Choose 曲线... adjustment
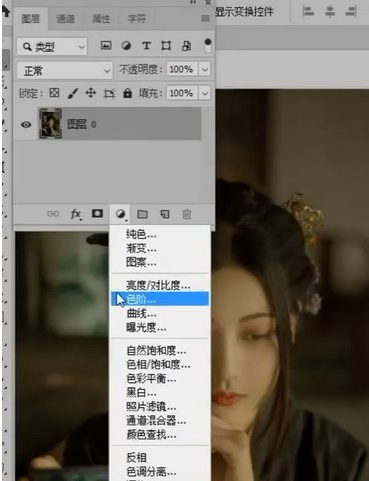 160,313
